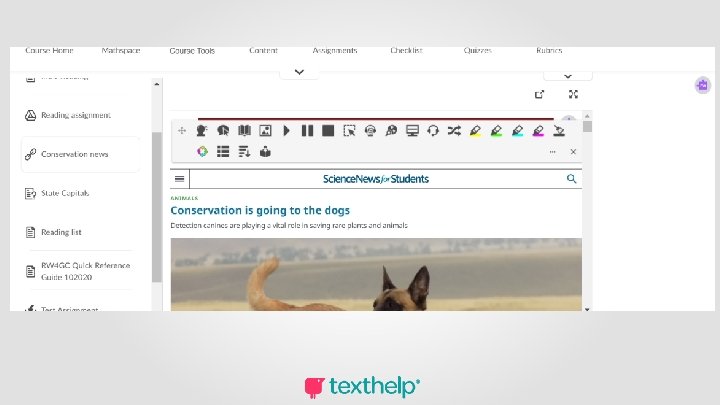Open the Screen Masking monitor tool
Viewport: 720px width, 405px height.
point(412,131)
